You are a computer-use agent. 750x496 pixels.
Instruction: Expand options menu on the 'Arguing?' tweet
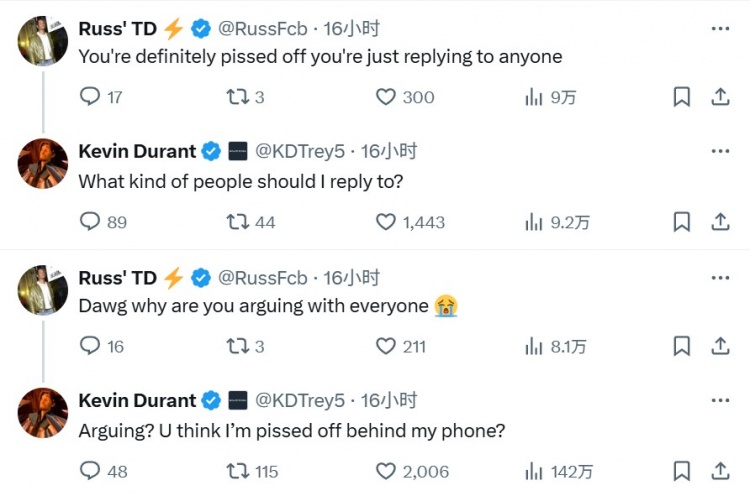(x=720, y=401)
